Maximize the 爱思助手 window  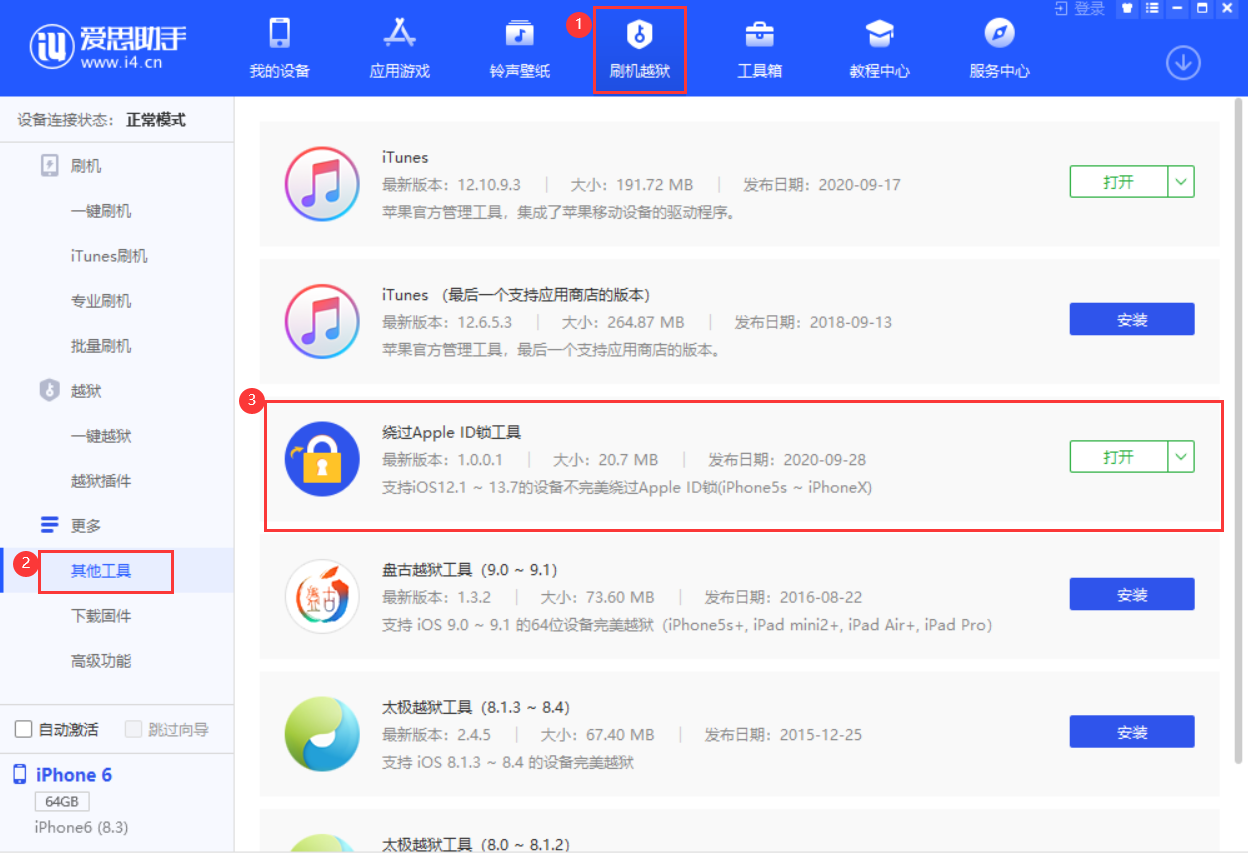1202,9
